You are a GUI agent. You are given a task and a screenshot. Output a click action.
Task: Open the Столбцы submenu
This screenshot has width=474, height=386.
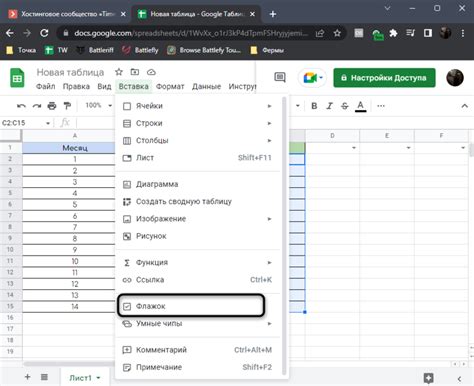coord(199,141)
